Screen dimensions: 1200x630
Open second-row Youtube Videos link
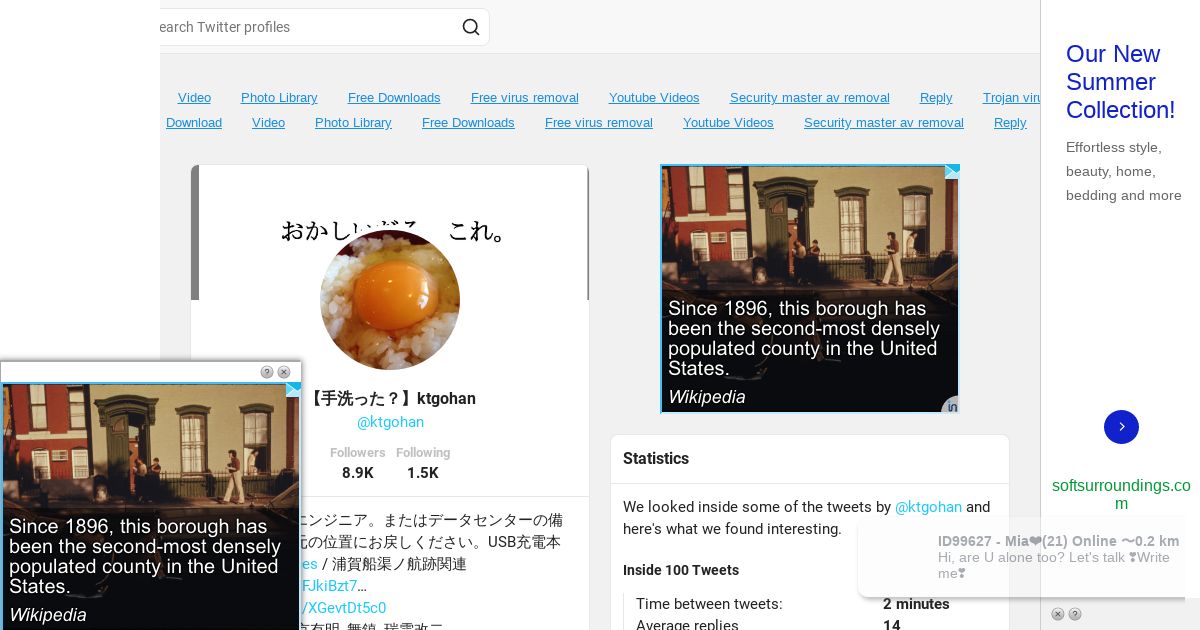(728, 123)
